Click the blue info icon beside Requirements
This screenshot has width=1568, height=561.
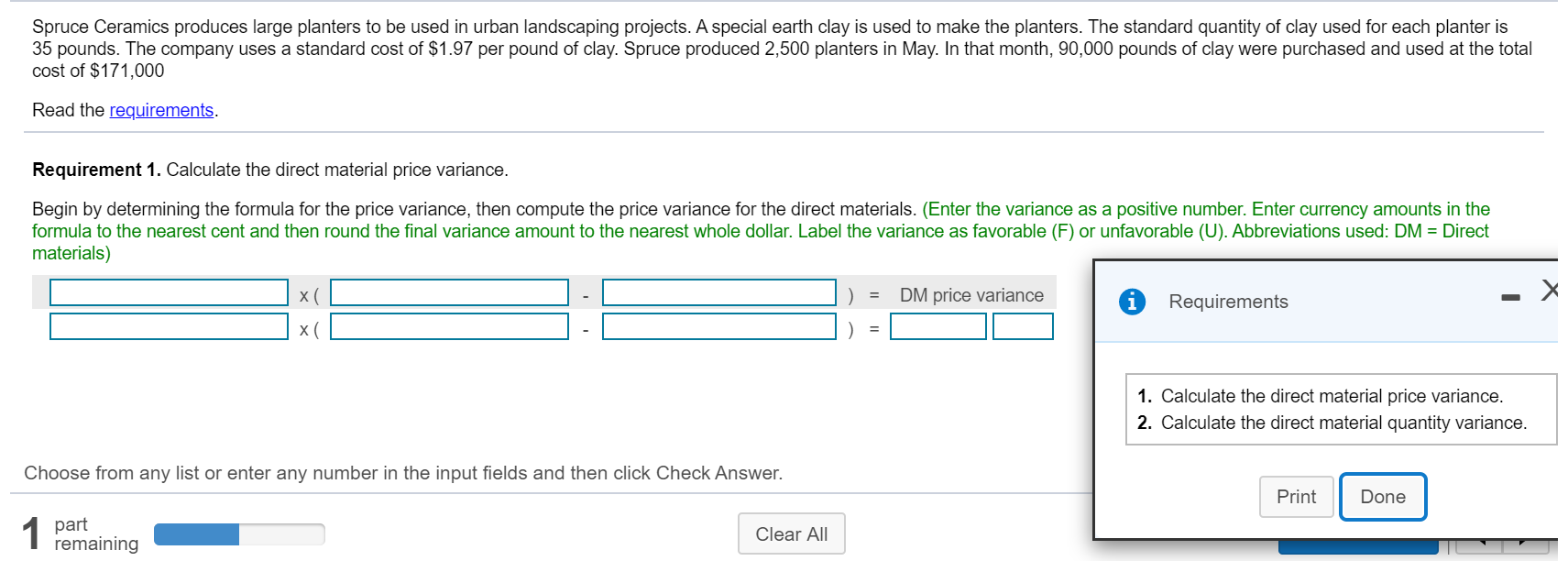pyautogui.click(x=1132, y=302)
